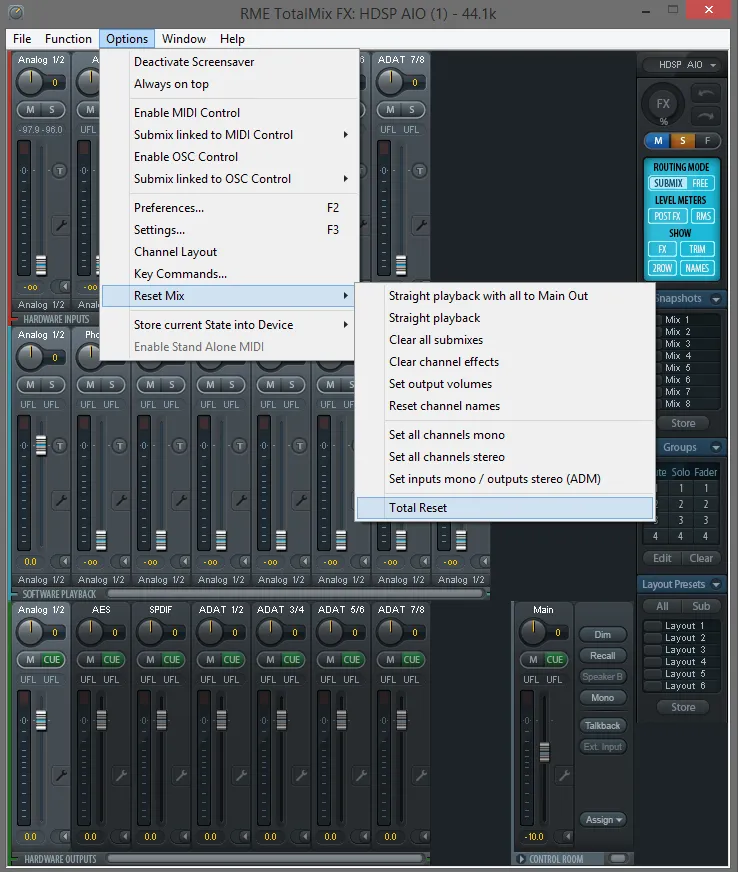Toggle the global Fader F button
Screen dimensions: 738x872
coord(707,140)
